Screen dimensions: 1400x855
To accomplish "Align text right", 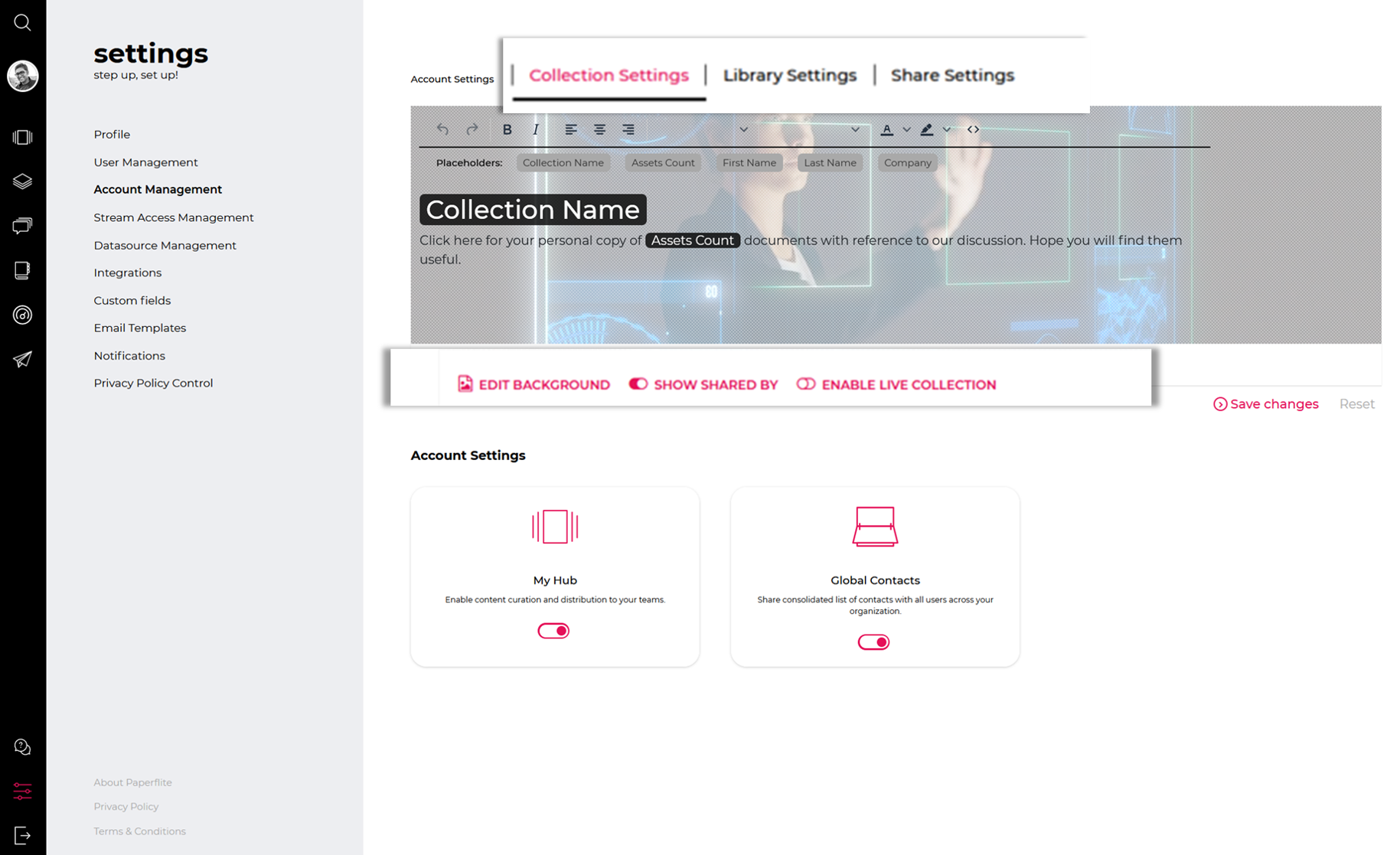I will (x=628, y=129).
